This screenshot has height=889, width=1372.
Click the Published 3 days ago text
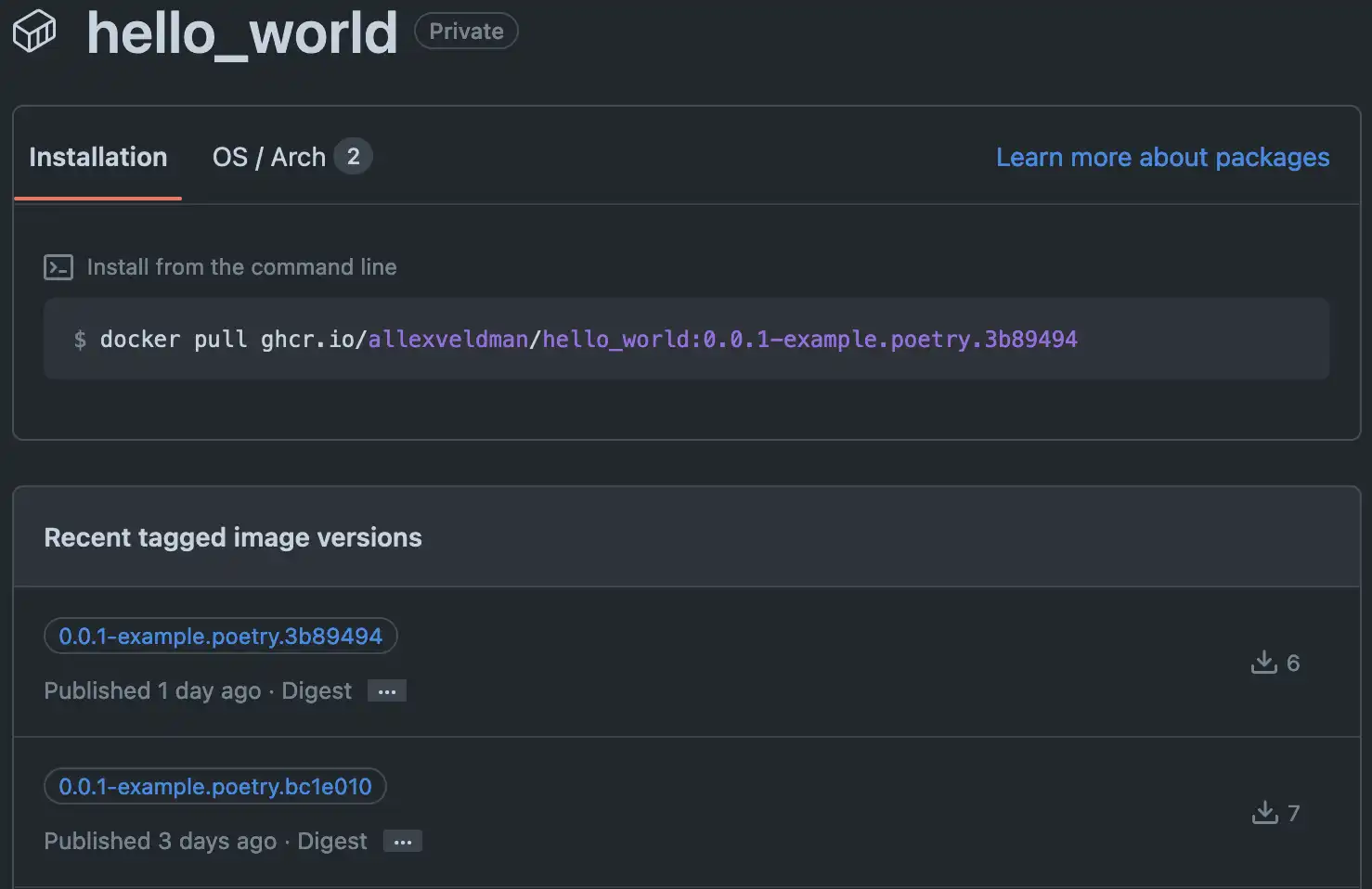(x=160, y=842)
